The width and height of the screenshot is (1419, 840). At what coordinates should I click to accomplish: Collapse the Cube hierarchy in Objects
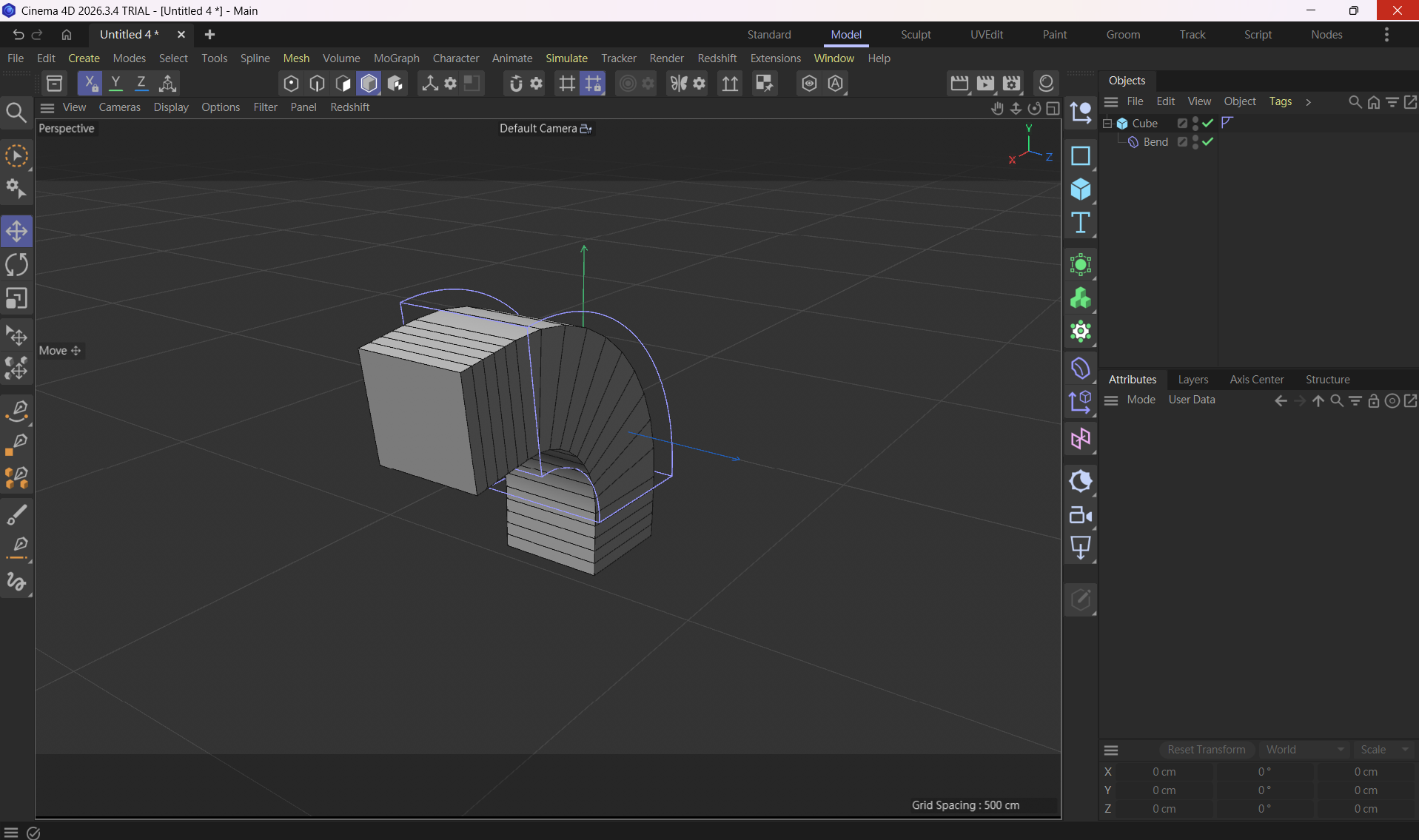click(1107, 124)
